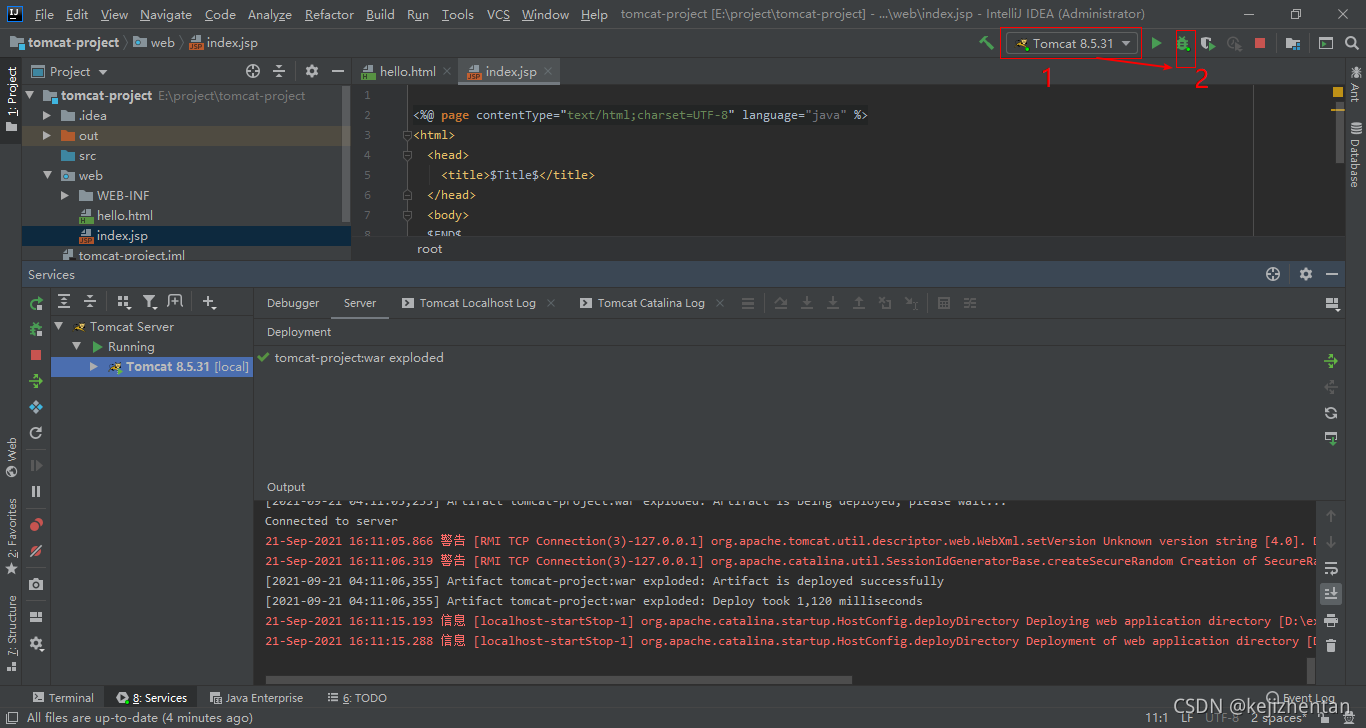
Task: Expand the .idea folder
Action: point(46,115)
